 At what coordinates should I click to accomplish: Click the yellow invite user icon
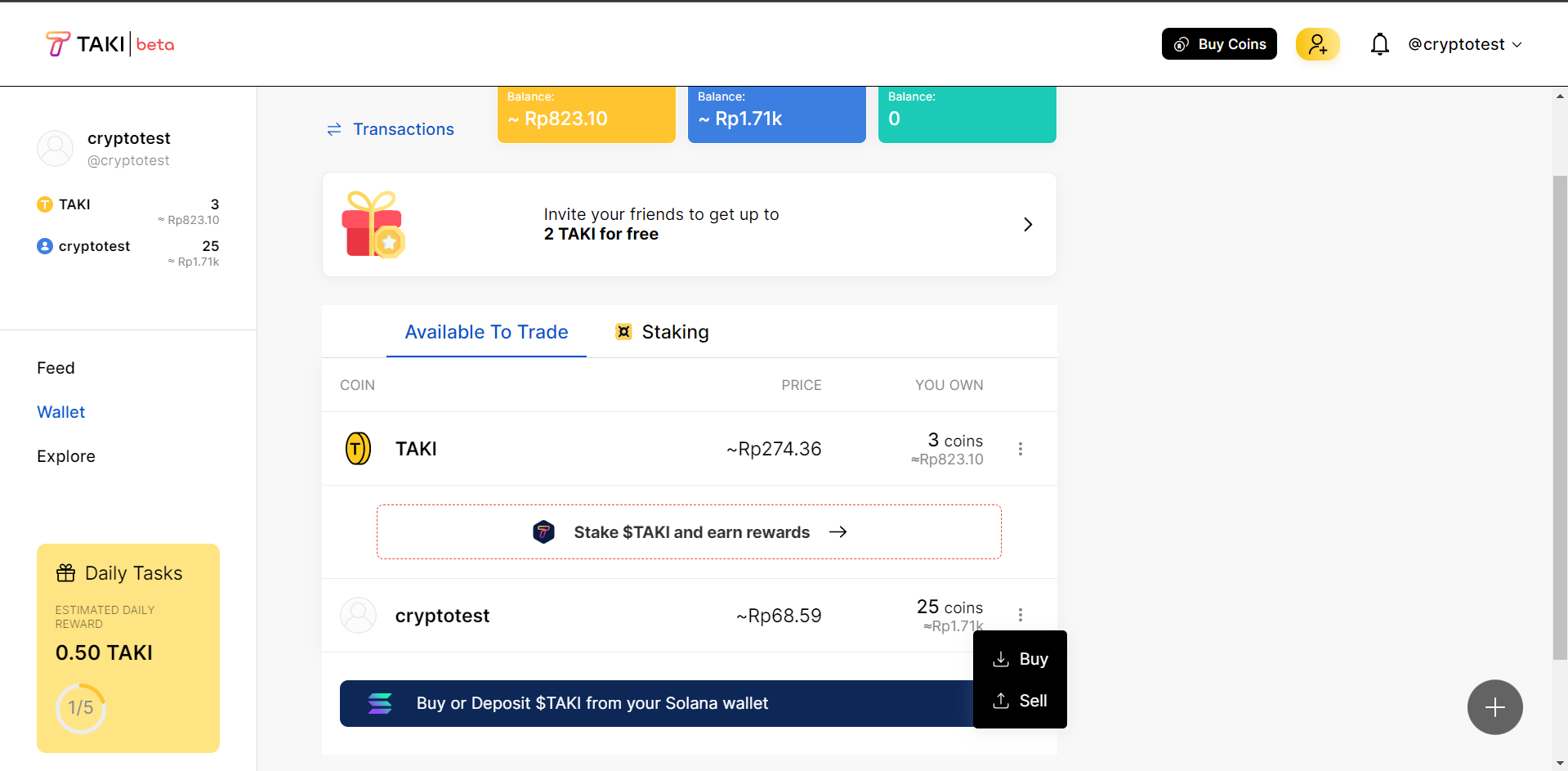[1317, 44]
